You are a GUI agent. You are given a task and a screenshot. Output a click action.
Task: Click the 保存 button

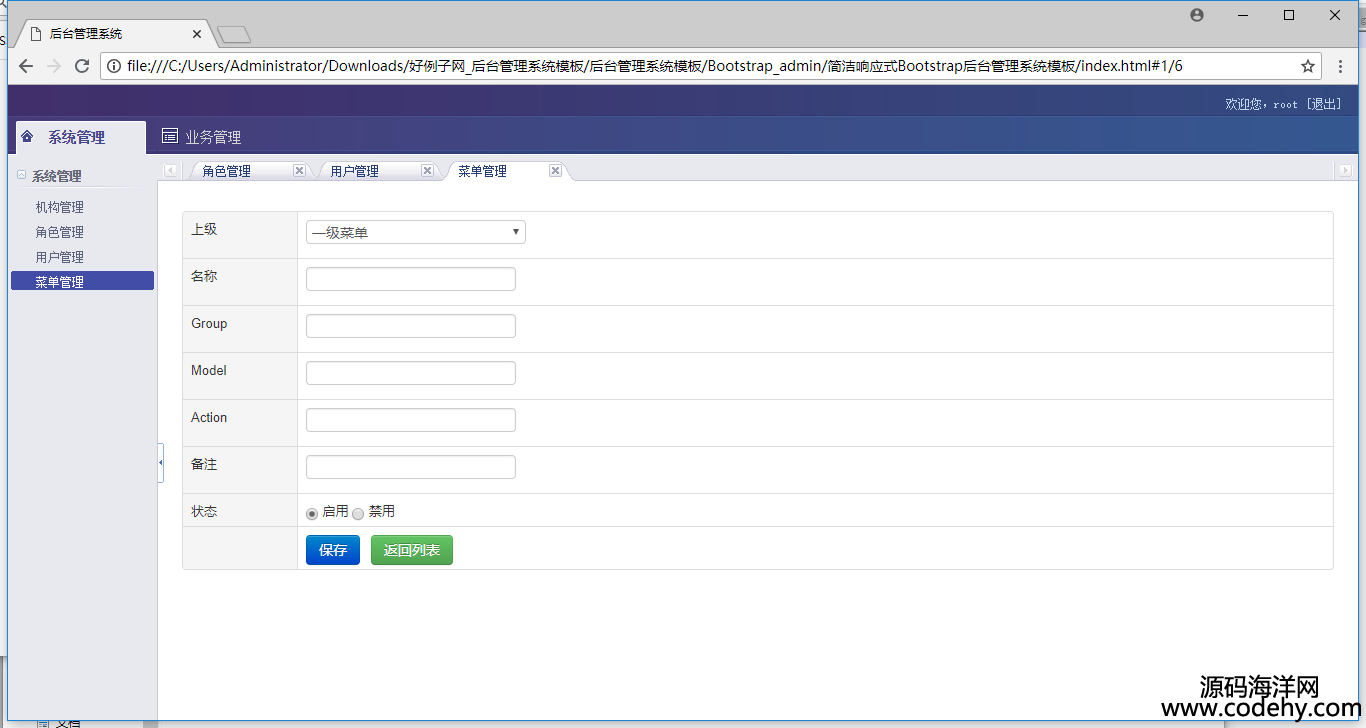[x=332, y=550]
